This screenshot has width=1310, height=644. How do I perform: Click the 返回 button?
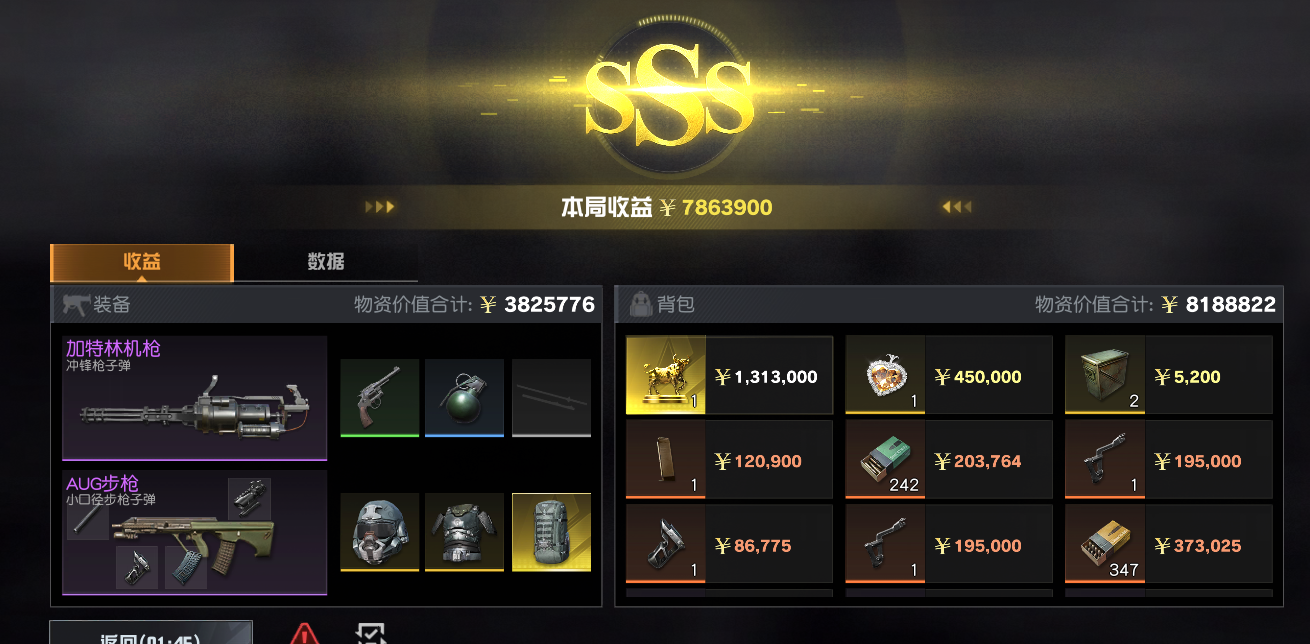(x=151, y=632)
